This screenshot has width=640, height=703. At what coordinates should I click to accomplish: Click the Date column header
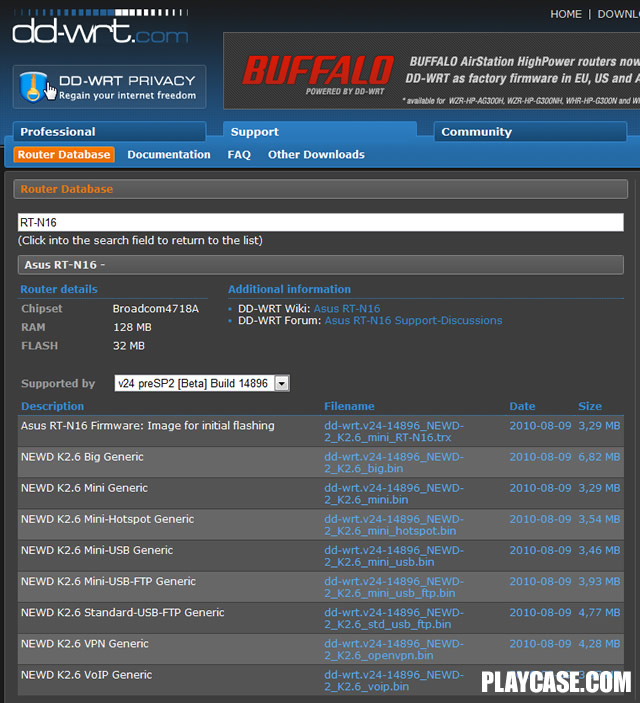[x=522, y=406]
